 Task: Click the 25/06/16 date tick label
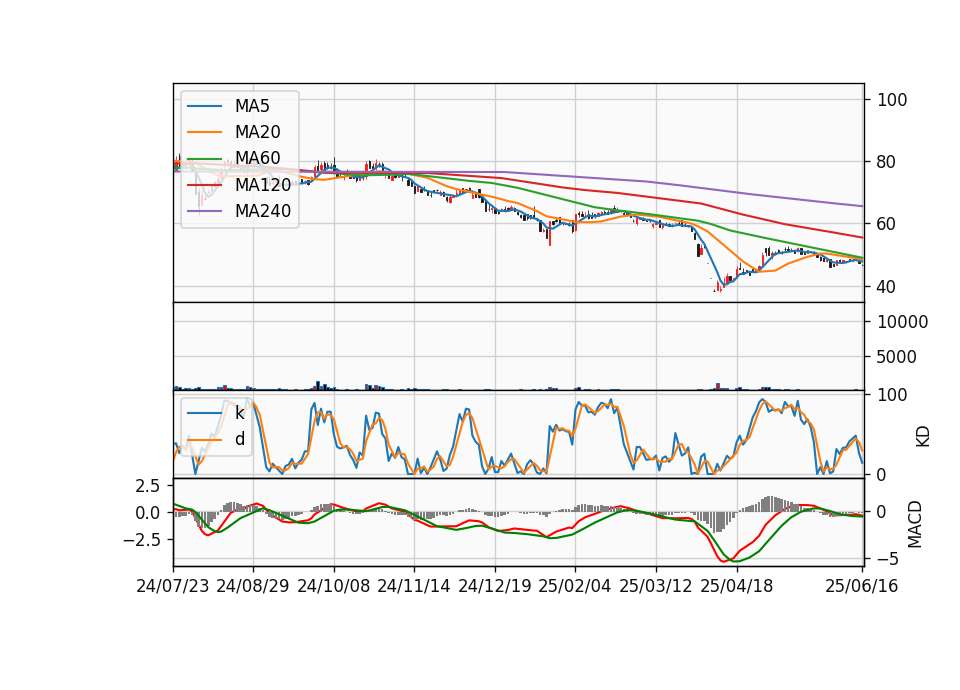click(x=862, y=586)
